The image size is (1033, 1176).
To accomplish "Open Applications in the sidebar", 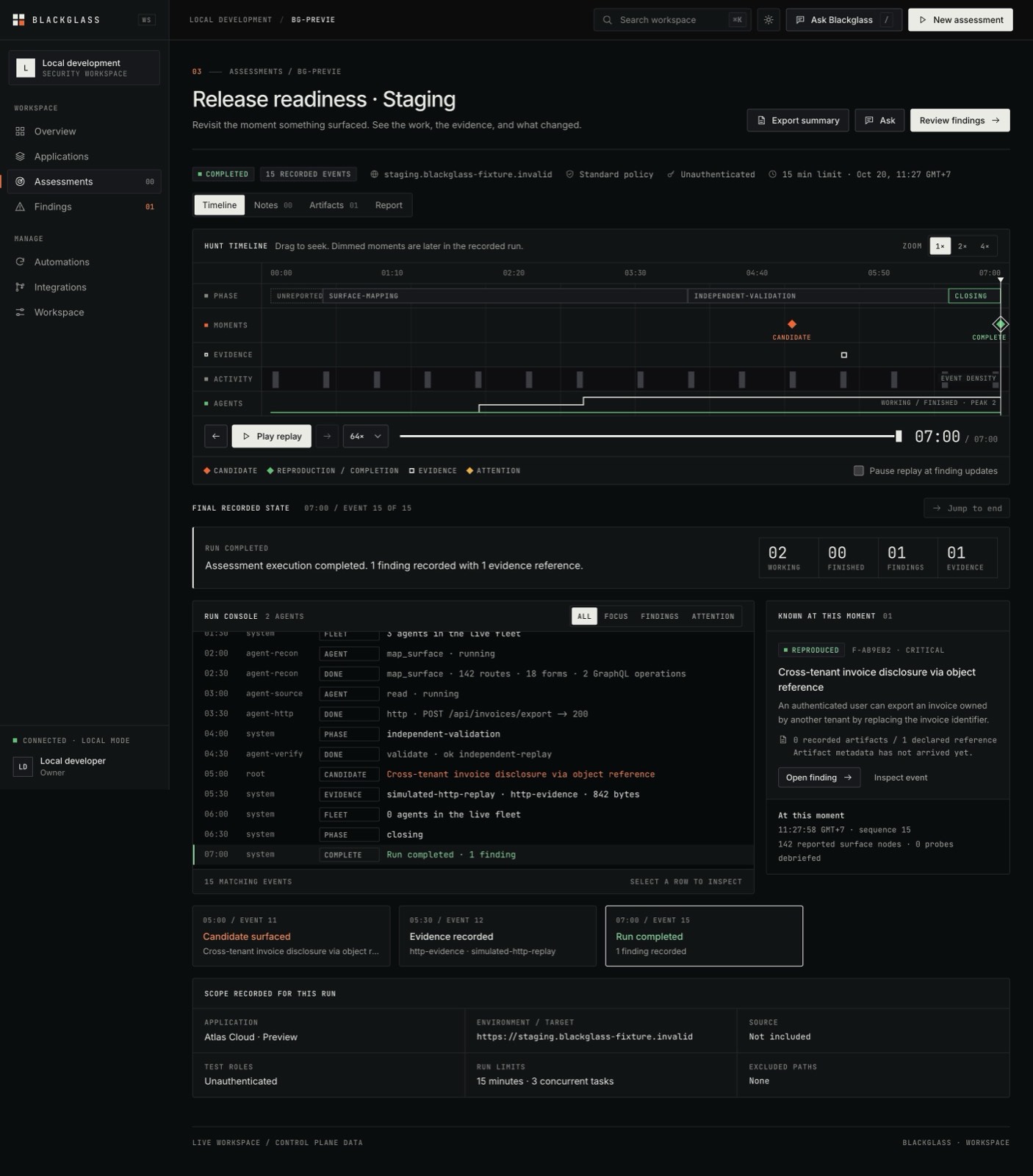I will (x=84, y=157).
